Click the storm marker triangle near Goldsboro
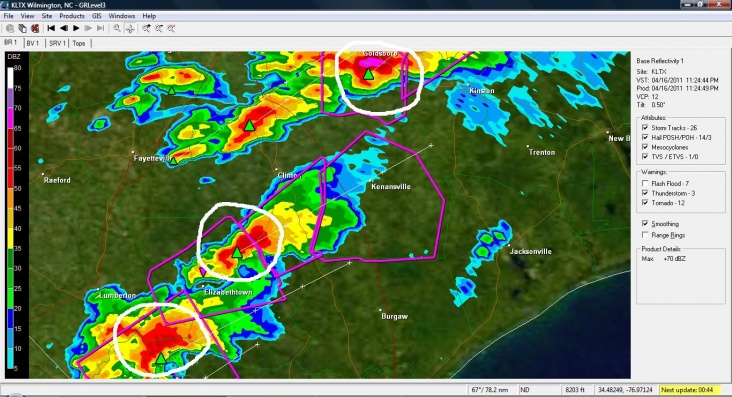The width and height of the screenshot is (732, 397). pos(368,74)
